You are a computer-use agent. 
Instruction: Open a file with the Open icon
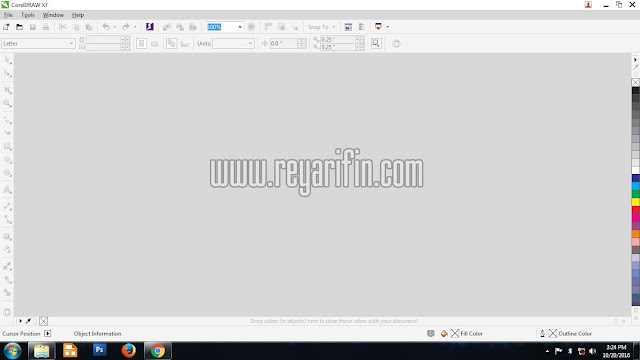pos(19,27)
